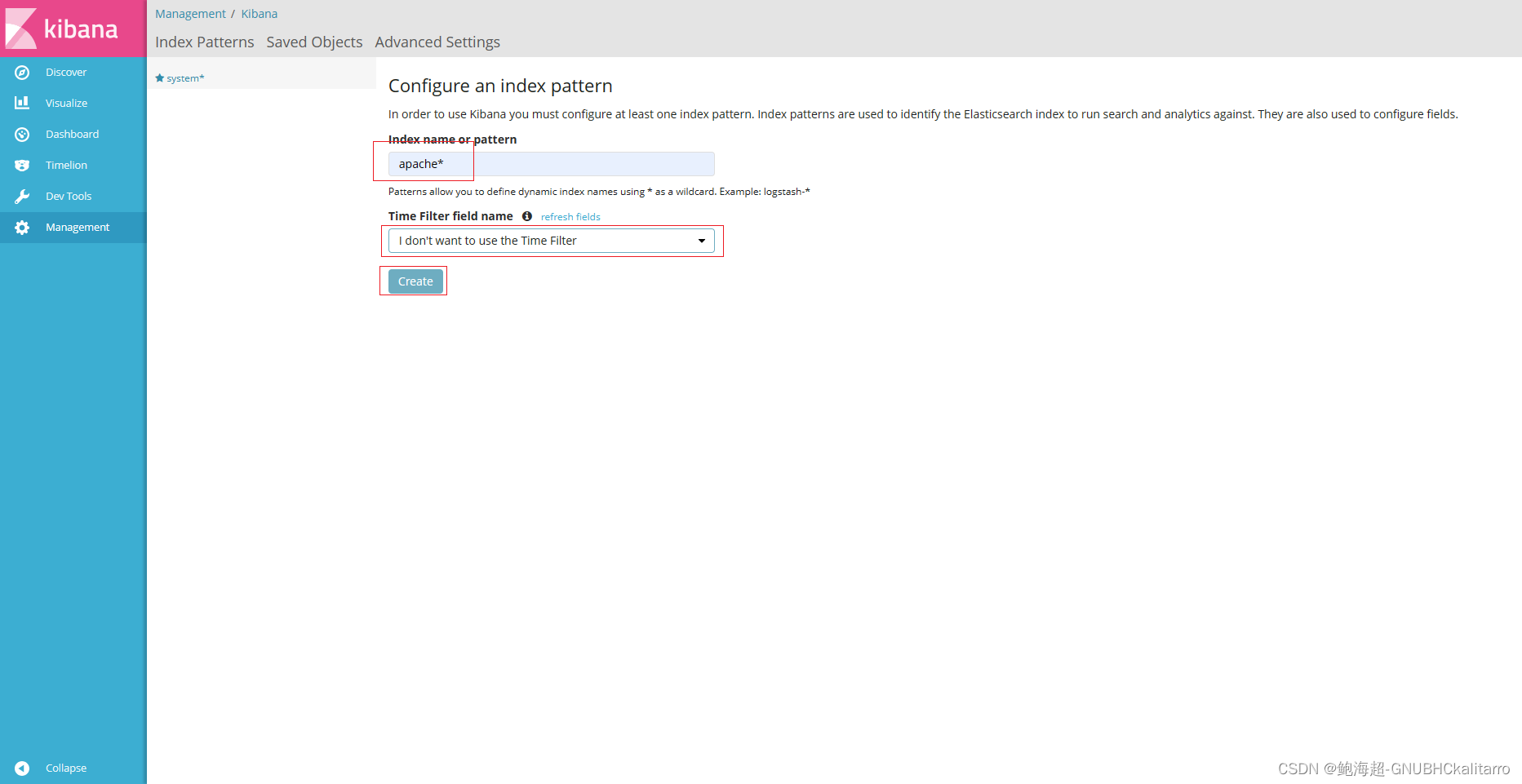
Task: Click the Management breadcrumb link
Action: pyautogui.click(x=190, y=14)
